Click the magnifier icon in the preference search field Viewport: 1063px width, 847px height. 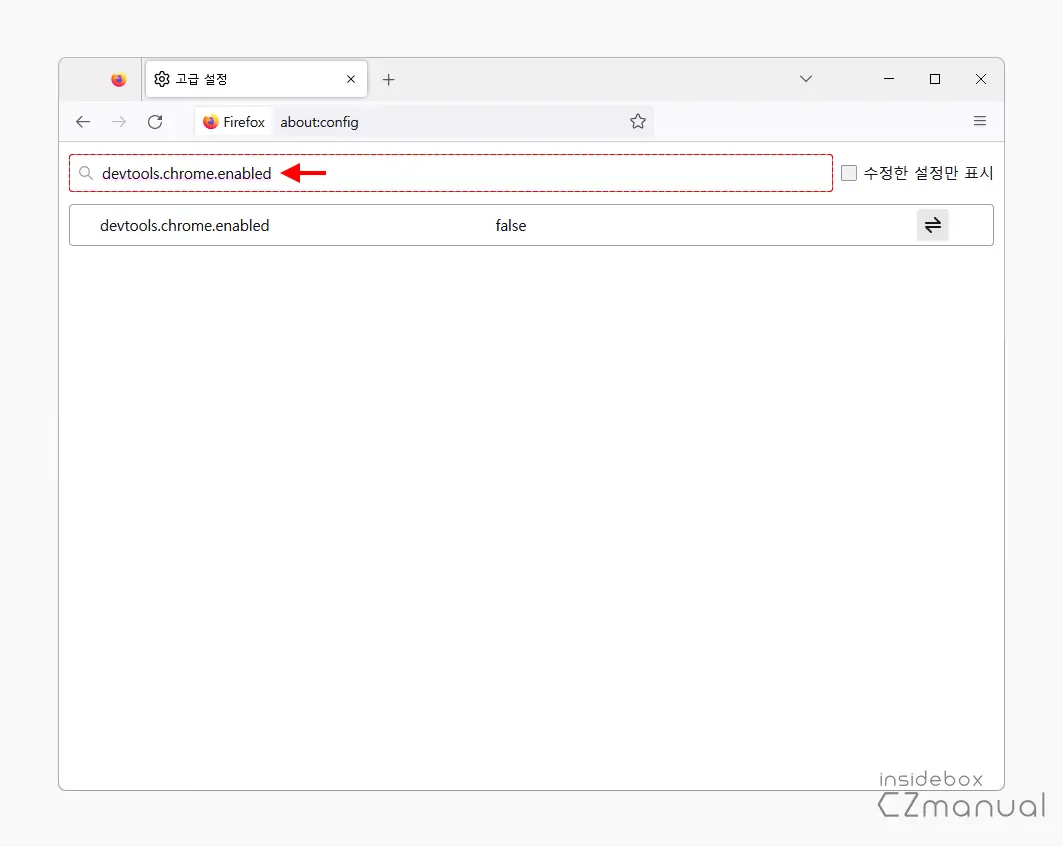point(86,172)
